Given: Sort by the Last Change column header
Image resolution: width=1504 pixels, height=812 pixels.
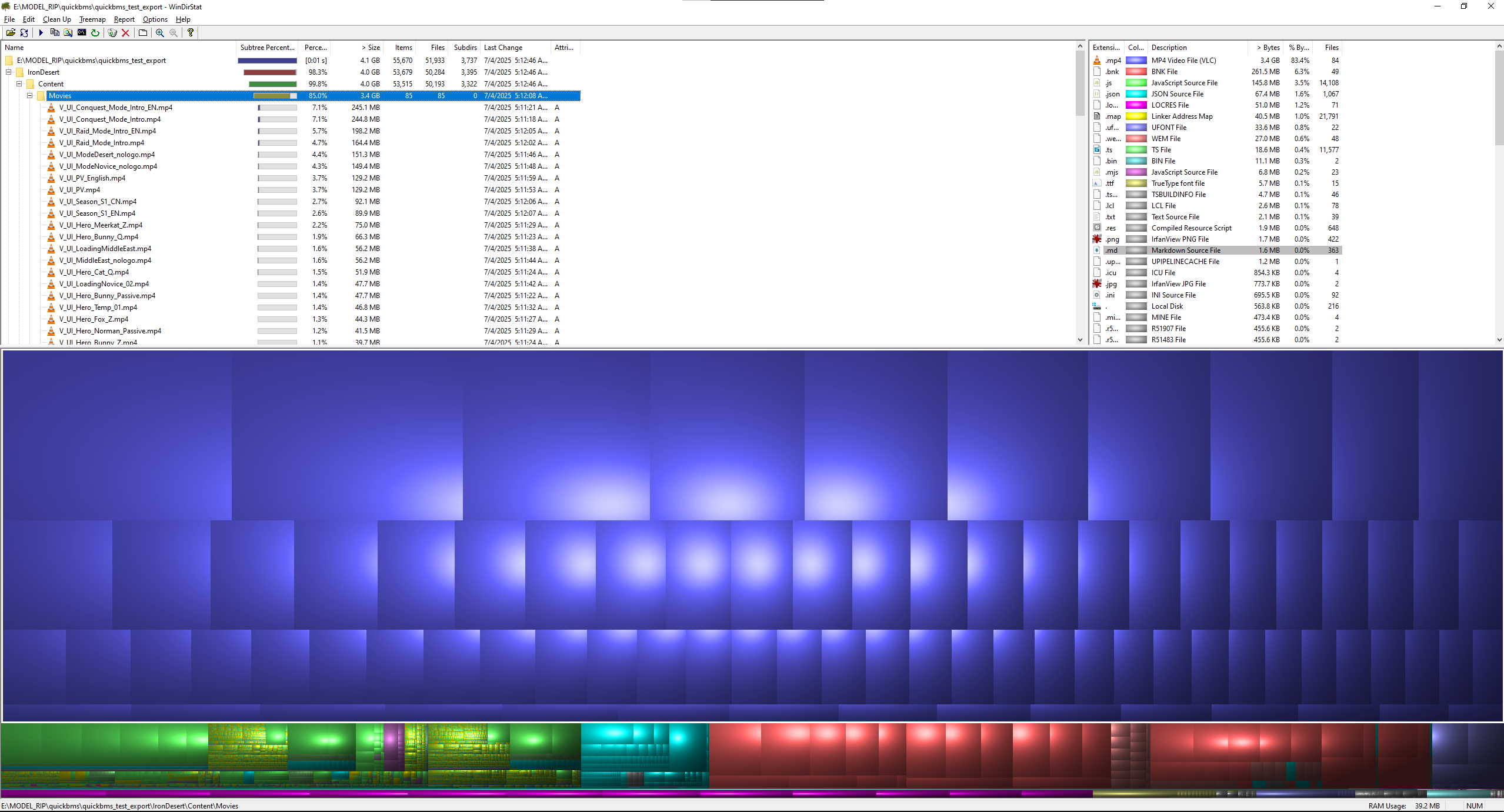Looking at the screenshot, I should click(515, 48).
